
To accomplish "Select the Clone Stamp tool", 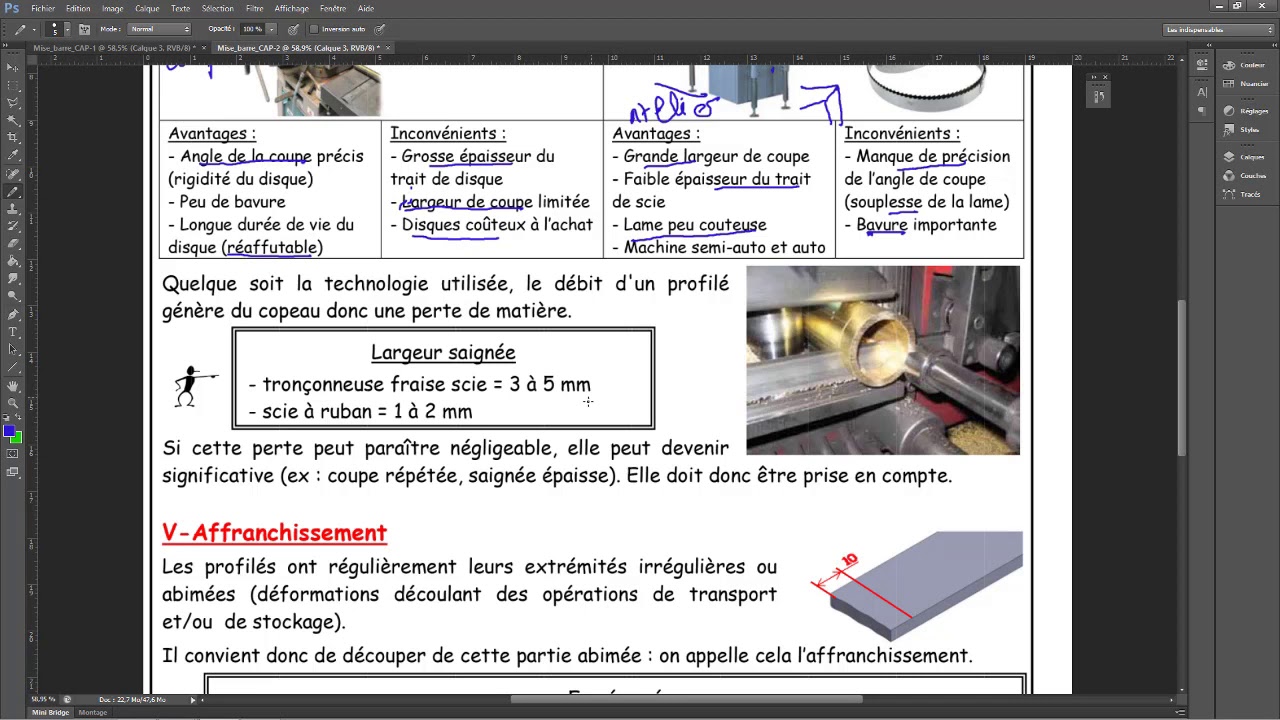I will click(13, 208).
